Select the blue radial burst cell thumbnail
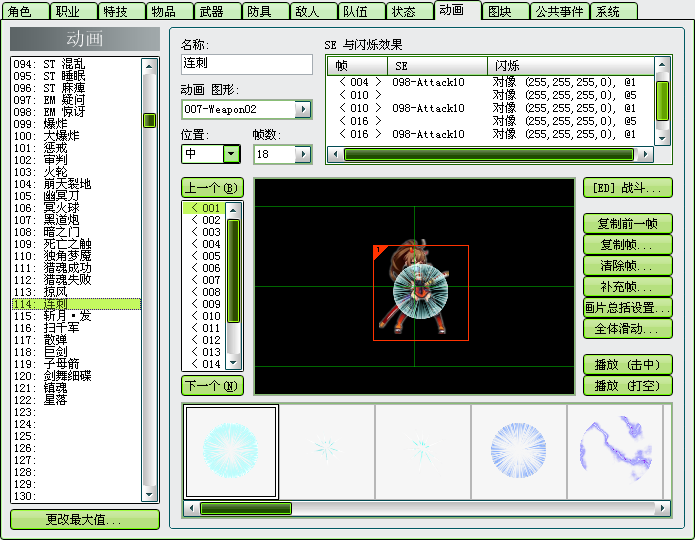Screen dimensions: 695x540 [x=519, y=451]
